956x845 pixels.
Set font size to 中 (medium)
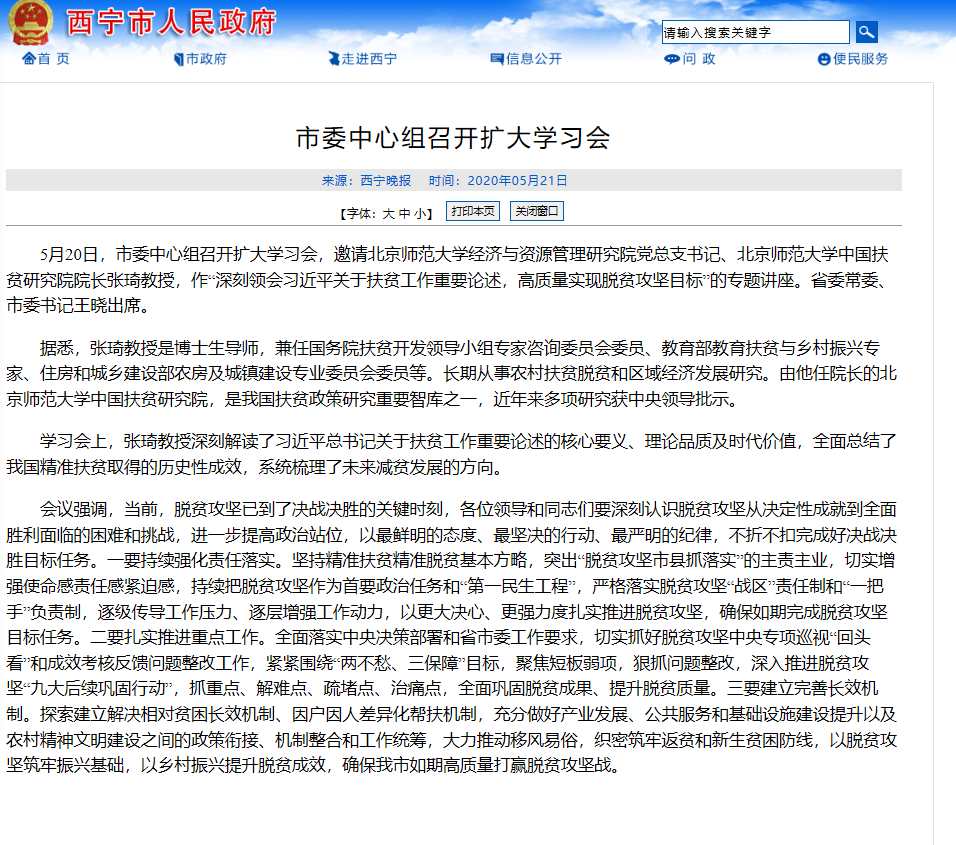[x=405, y=213]
